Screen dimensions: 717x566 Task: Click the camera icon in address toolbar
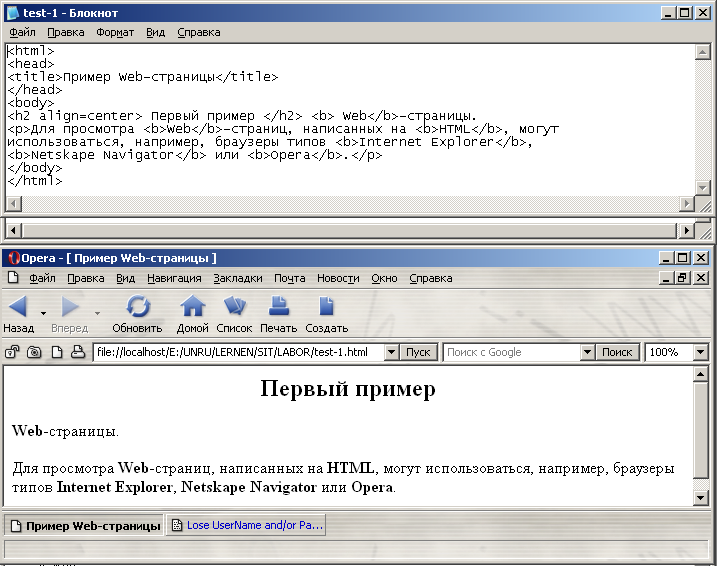click(34, 352)
